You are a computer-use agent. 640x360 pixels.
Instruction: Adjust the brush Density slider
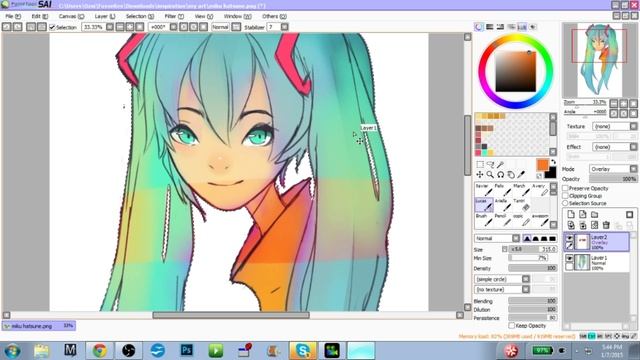pyautogui.click(x=533, y=268)
